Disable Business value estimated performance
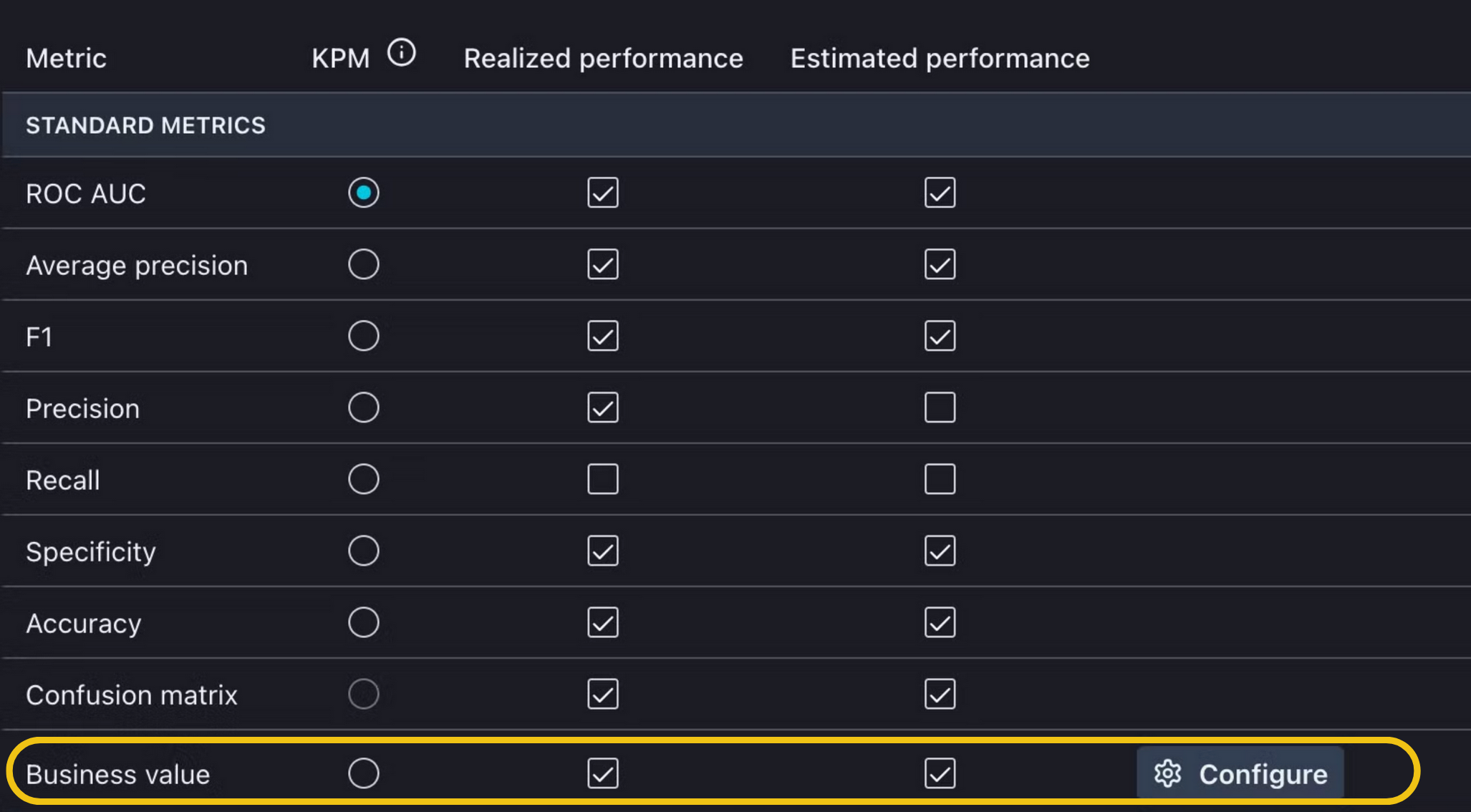 click(939, 773)
